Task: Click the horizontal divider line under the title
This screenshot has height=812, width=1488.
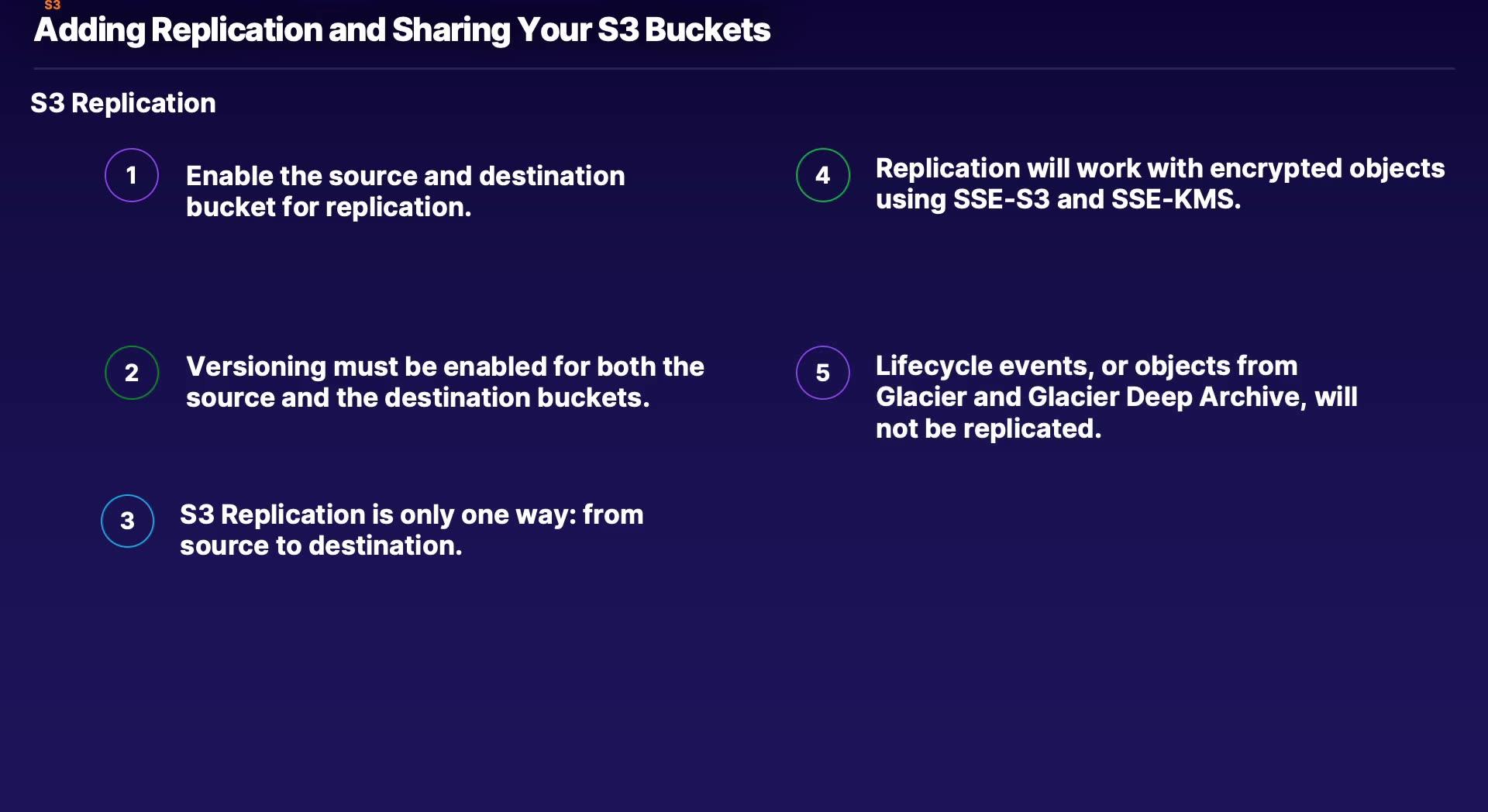Action: click(744, 69)
